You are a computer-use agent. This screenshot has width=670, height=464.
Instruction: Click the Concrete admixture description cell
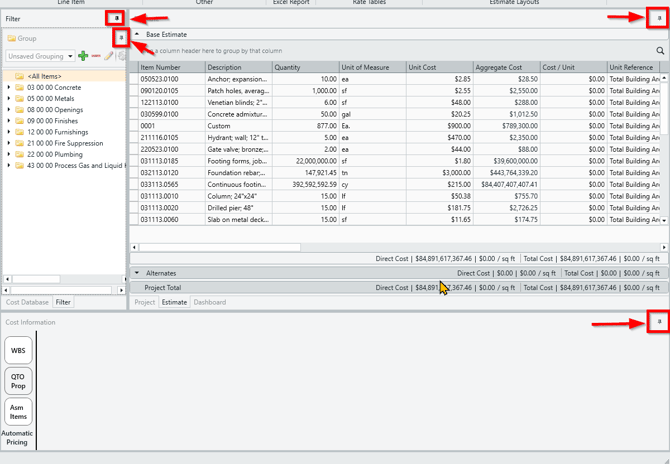[x=238, y=114]
